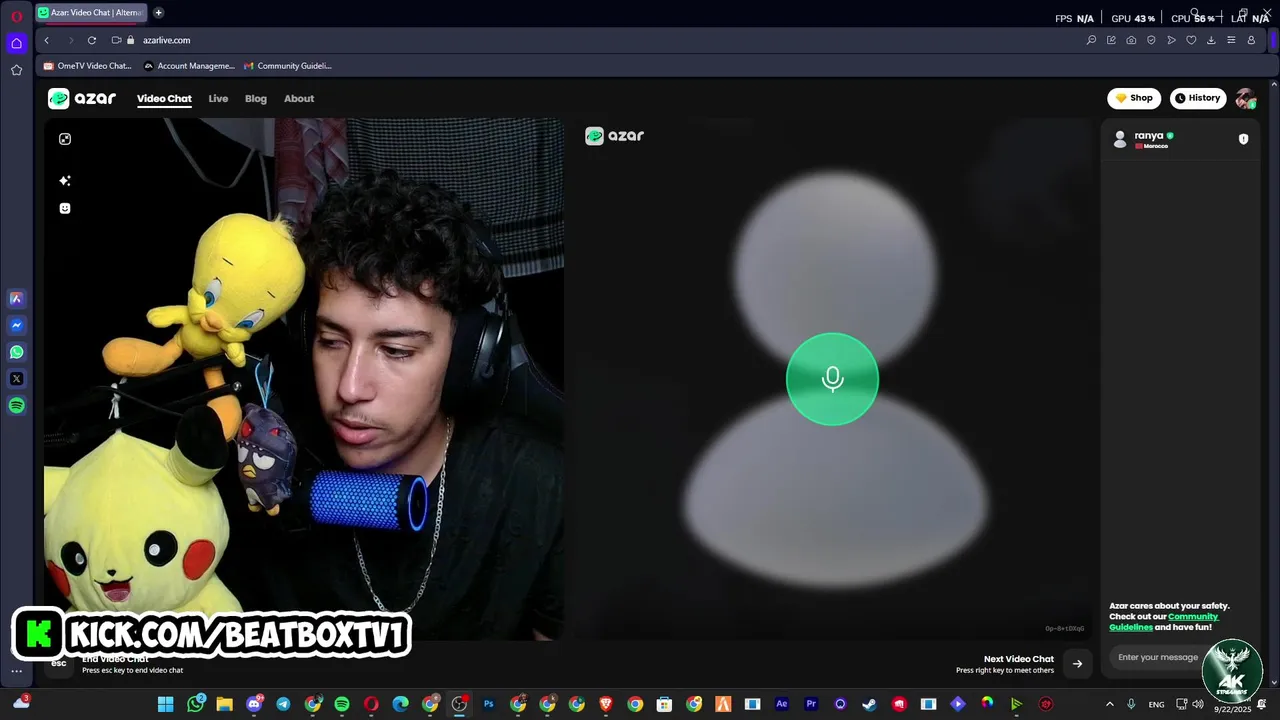1280x720 pixels.
Task: Open the Video Chat tab
Action: (164, 99)
